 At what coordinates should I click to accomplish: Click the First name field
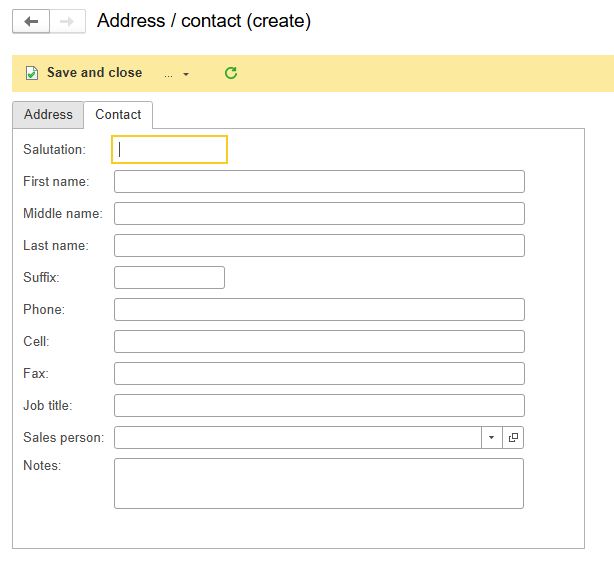pos(319,182)
